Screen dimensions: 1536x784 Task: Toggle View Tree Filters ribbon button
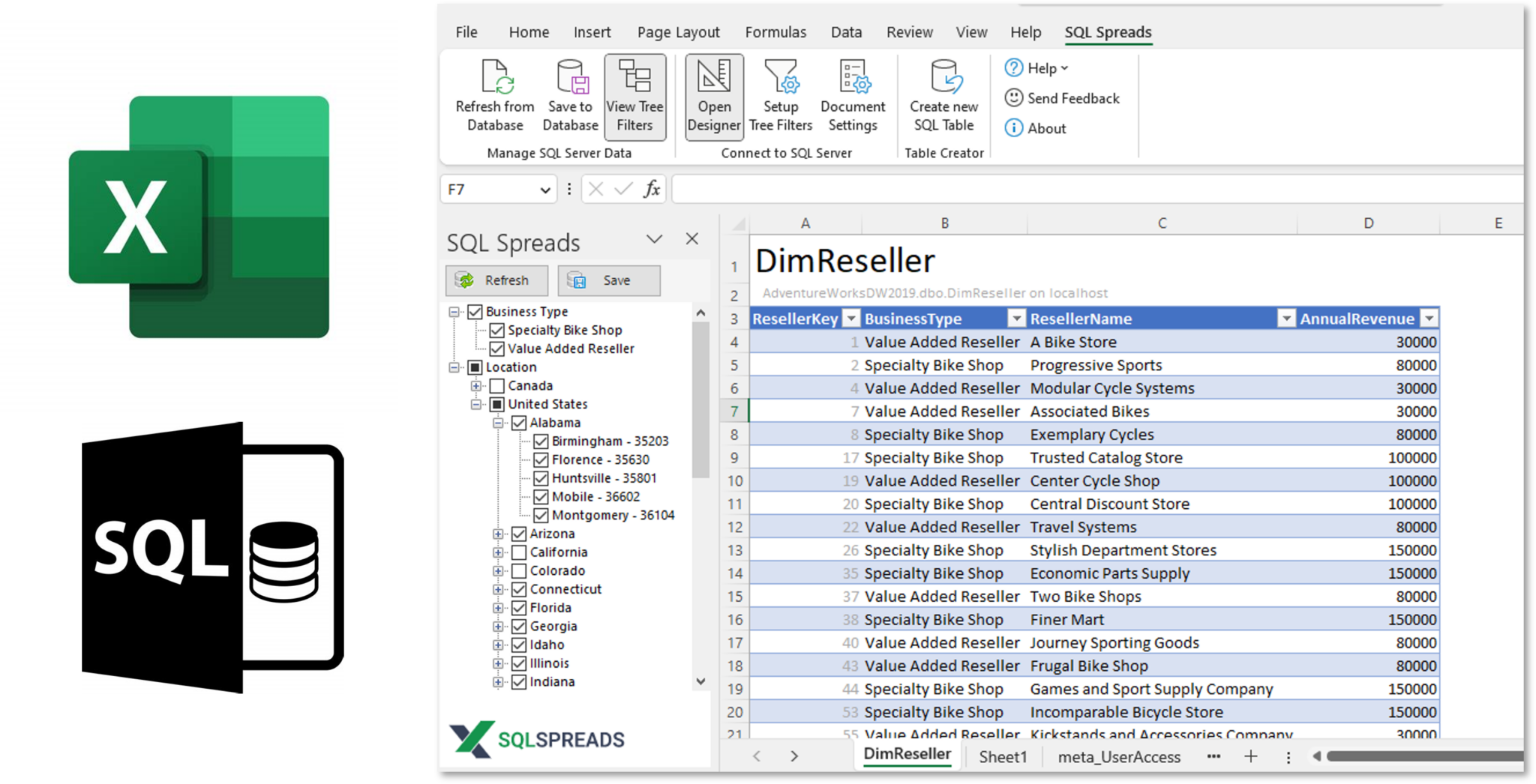pos(634,96)
